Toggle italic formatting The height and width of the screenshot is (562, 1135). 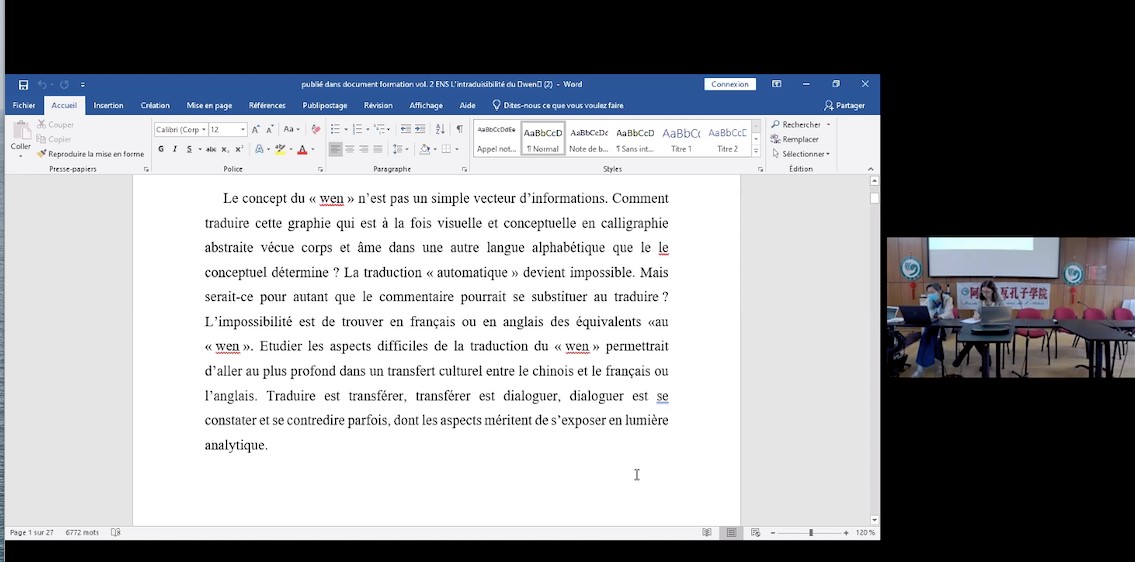pyautogui.click(x=175, y=149)
